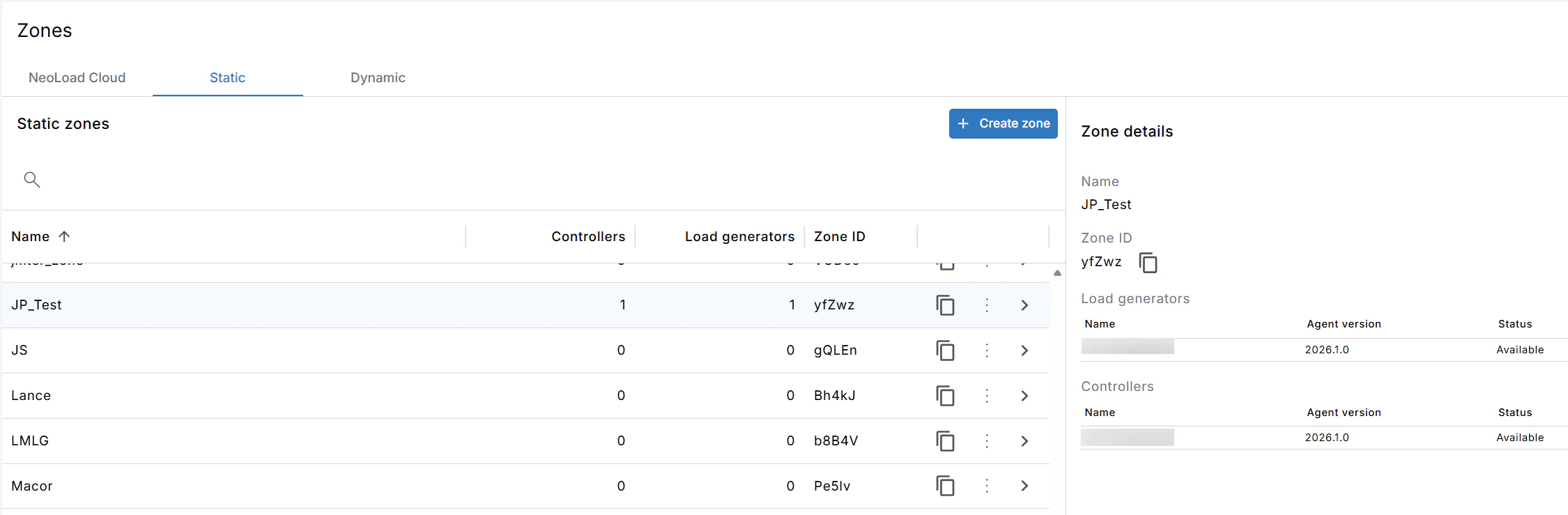Open more options for JS row
Screen dimensions: 1568x515
click(987, 351)
